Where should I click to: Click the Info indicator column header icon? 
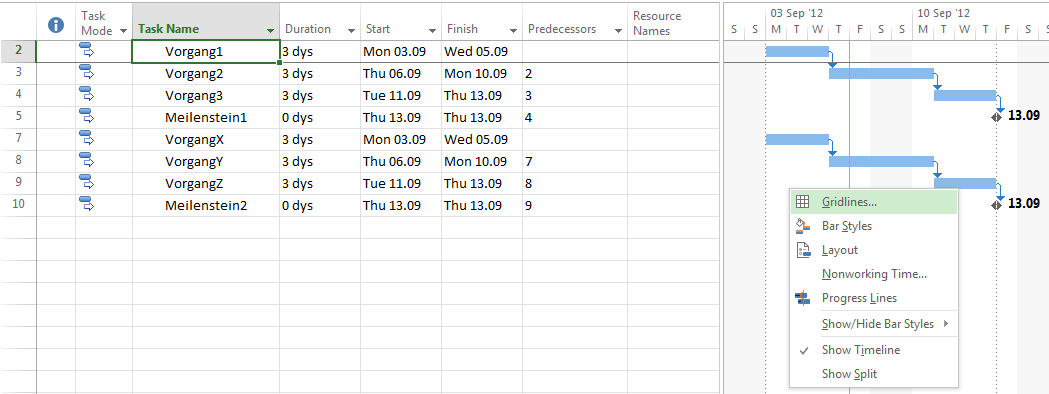click(x=56, y=25)
